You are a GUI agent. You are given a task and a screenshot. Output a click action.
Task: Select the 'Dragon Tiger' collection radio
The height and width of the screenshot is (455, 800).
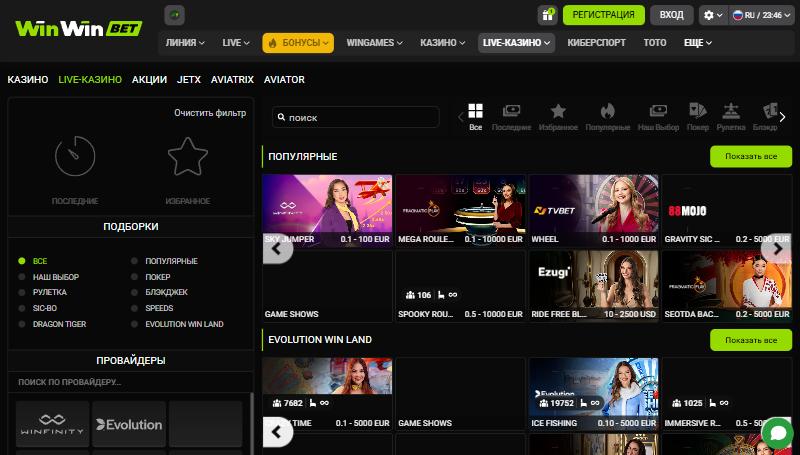point(22,324)
